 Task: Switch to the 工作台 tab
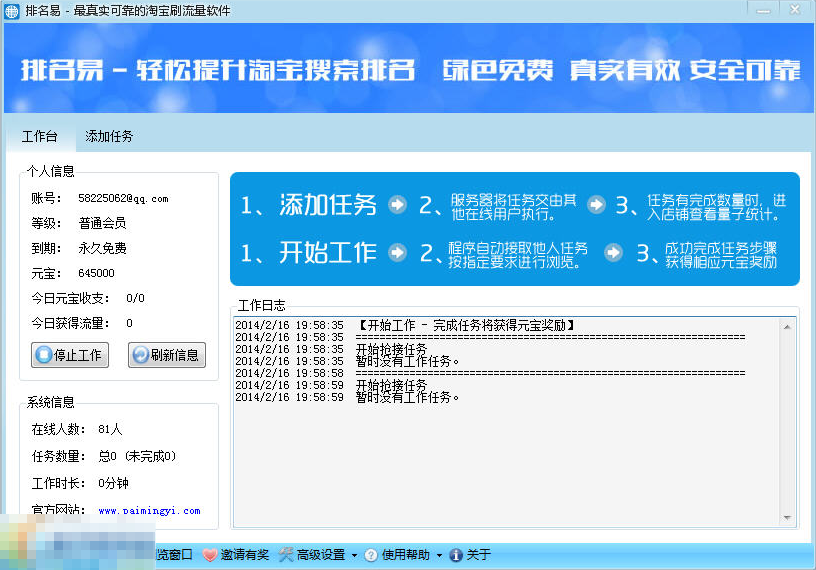(40, 136)
